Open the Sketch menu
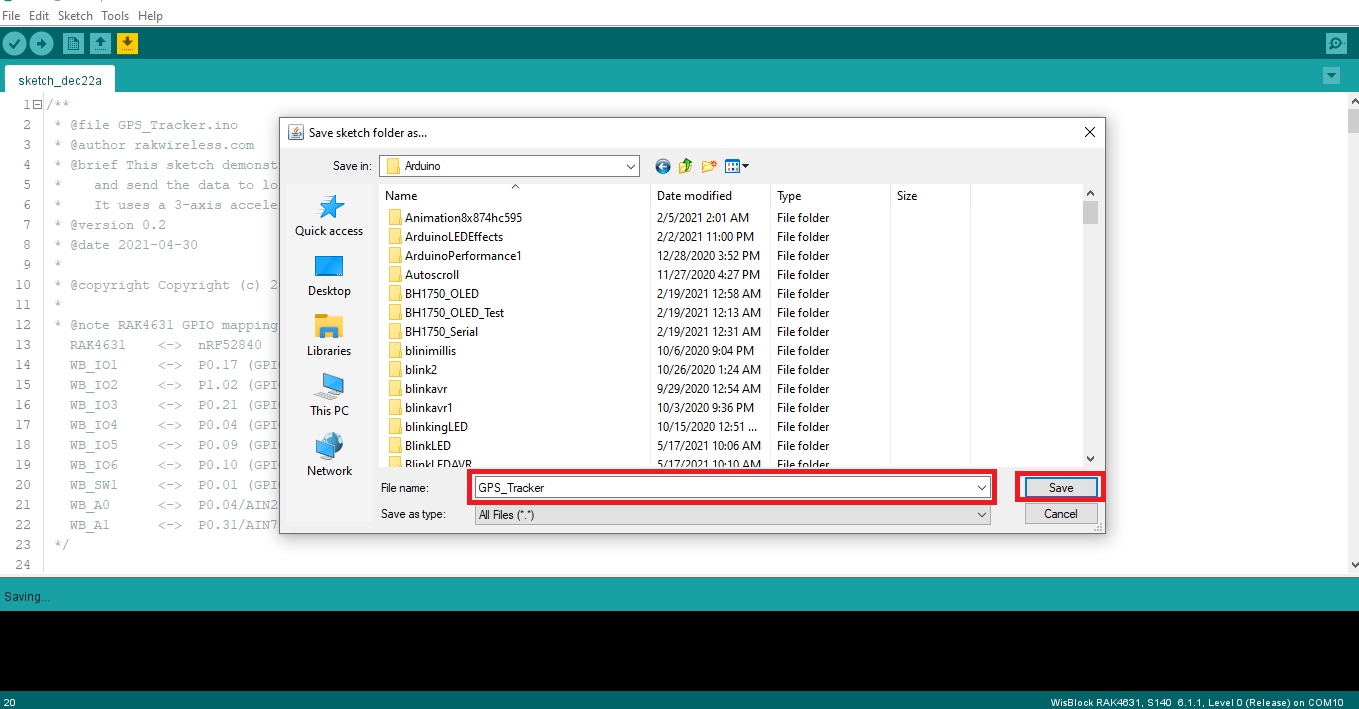Image resolution: width=1359 pixels, height=709 pixels. pyautogui.click(x=75, y=16)
